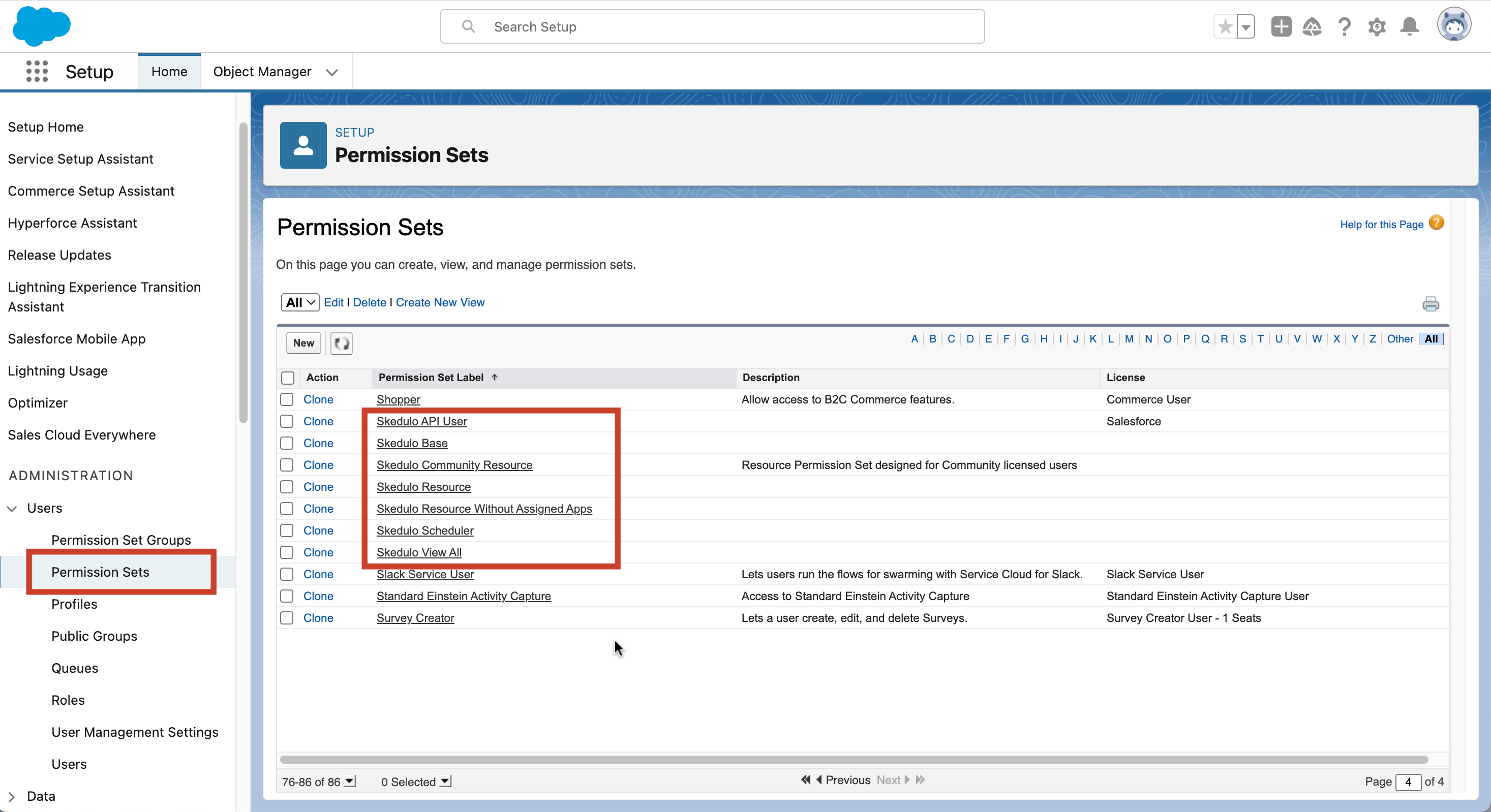Check the checkbox next to Skedulo API User
This screenshot has width=1491, height=812.
tap(288, 420)
